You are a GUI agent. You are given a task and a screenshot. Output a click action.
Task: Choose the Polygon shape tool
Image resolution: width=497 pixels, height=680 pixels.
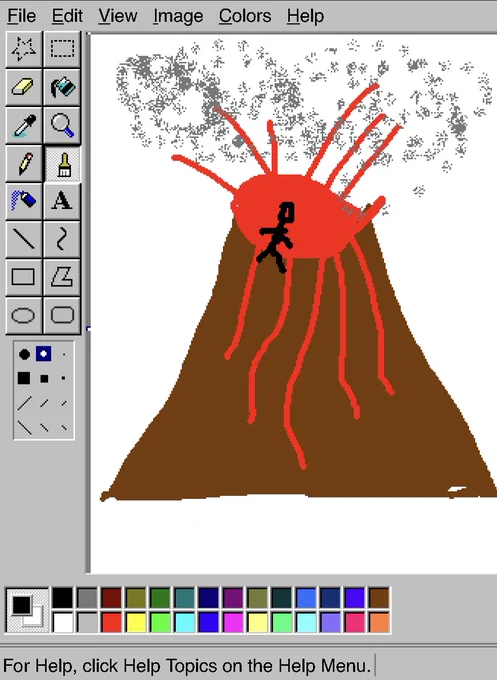pos(62,277)
